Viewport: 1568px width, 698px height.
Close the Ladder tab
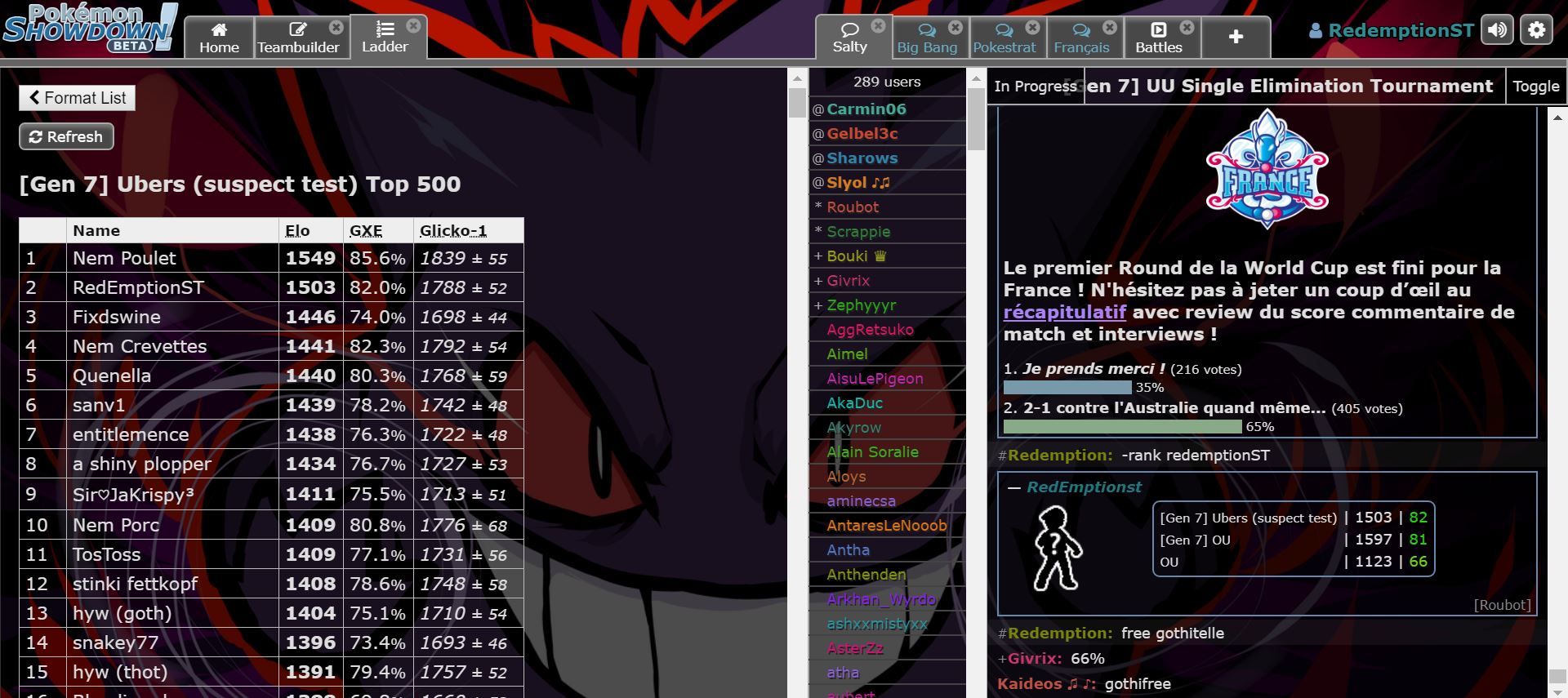(413, 26)
